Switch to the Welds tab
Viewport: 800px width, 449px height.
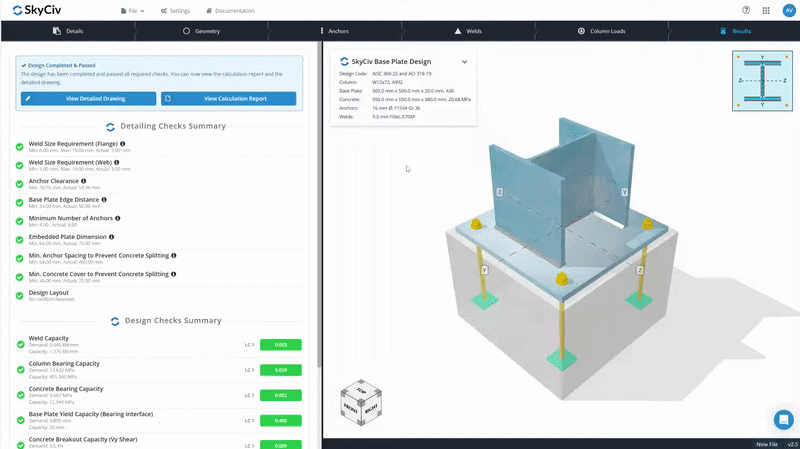(x=468, y=31)
